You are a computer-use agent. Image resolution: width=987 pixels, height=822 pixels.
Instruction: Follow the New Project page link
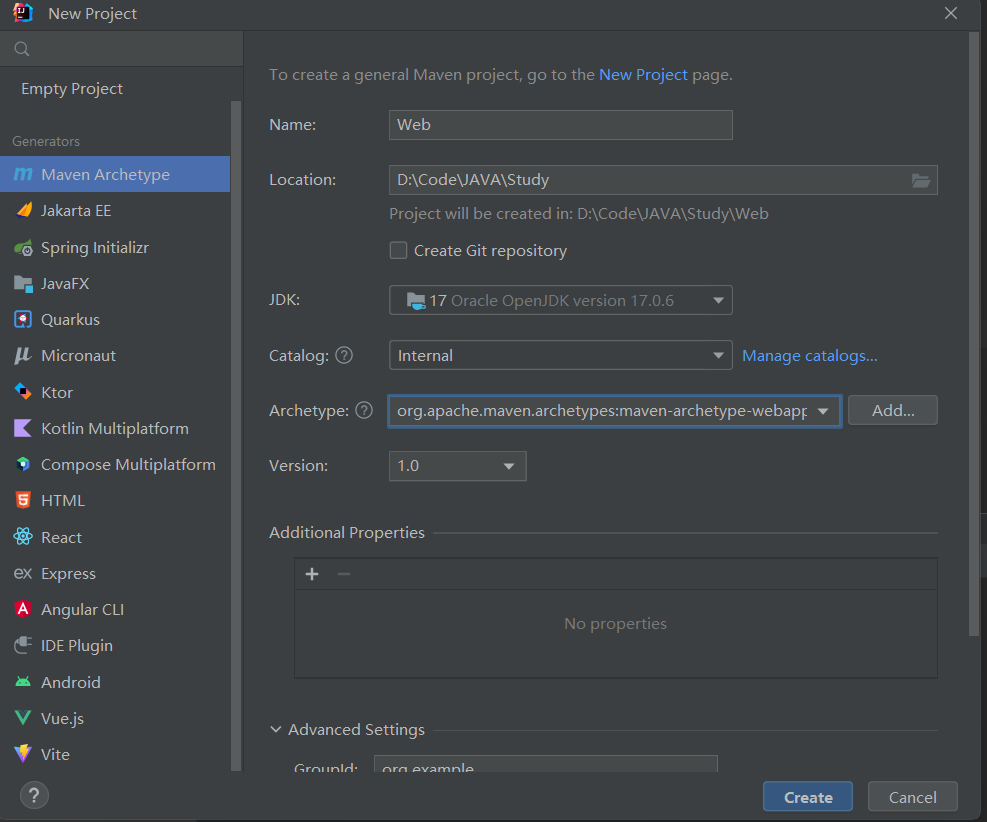pyautogui.click(x=643, y=74)
